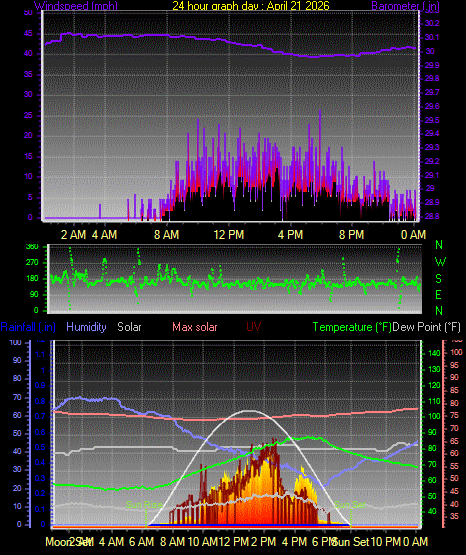Screen dimensions: 466x555
Task: Click the 2 AM label under the wind chart
Action: (x=73, y=234)
